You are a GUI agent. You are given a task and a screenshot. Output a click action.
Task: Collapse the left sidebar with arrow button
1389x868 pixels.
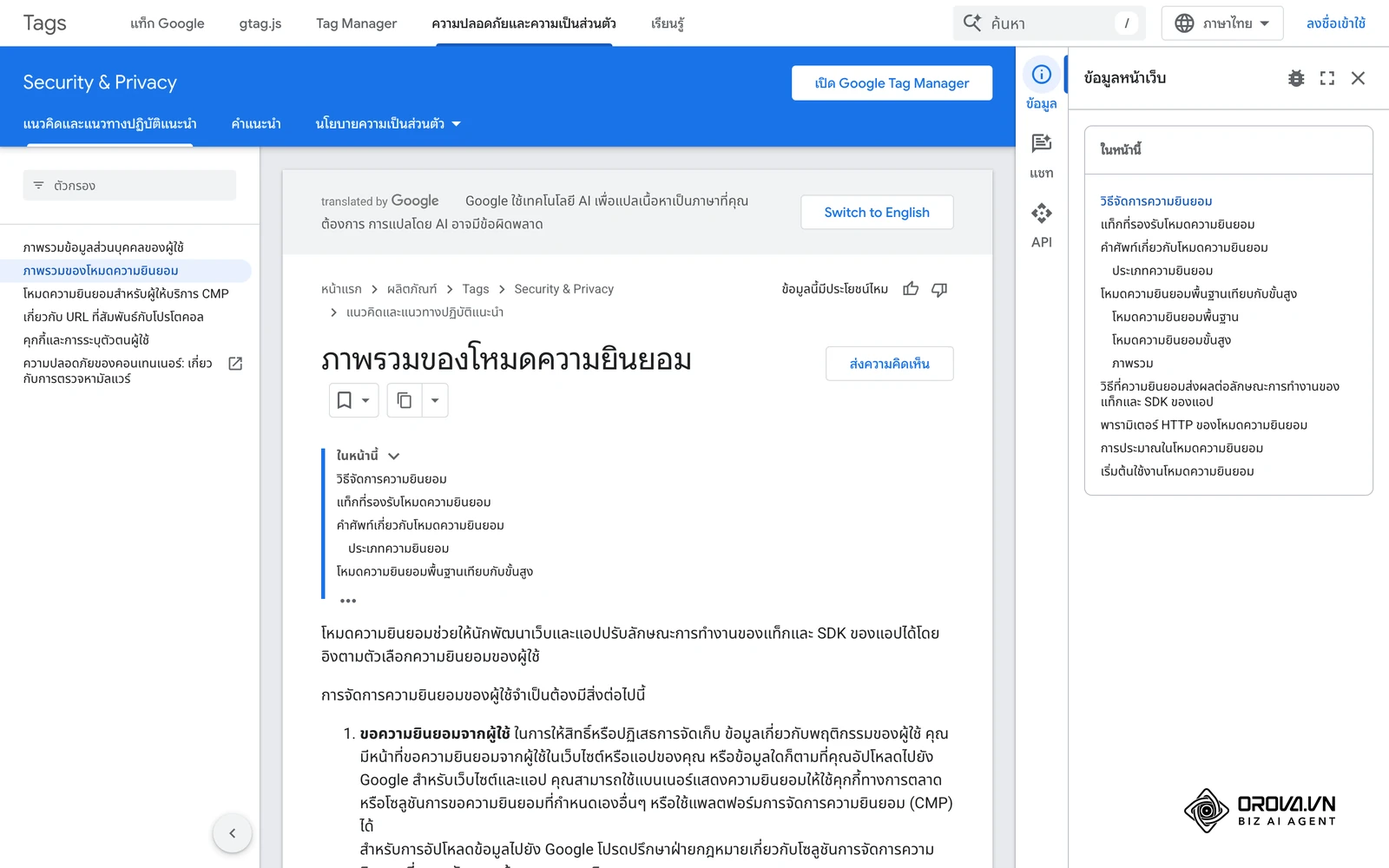(232, 833)
